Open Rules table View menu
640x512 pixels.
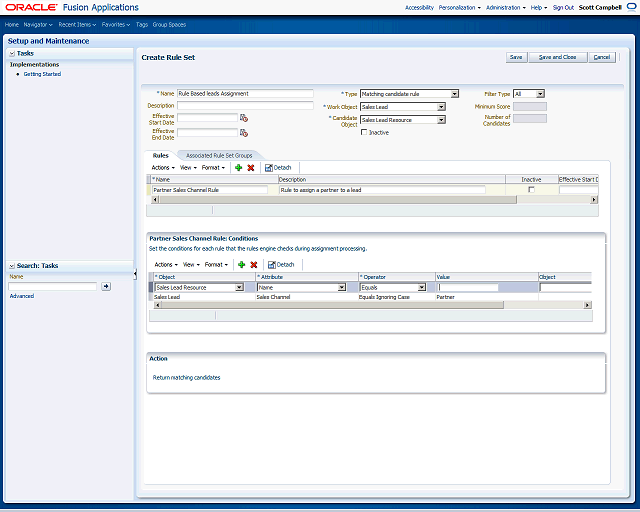click(x=189, y=167)
